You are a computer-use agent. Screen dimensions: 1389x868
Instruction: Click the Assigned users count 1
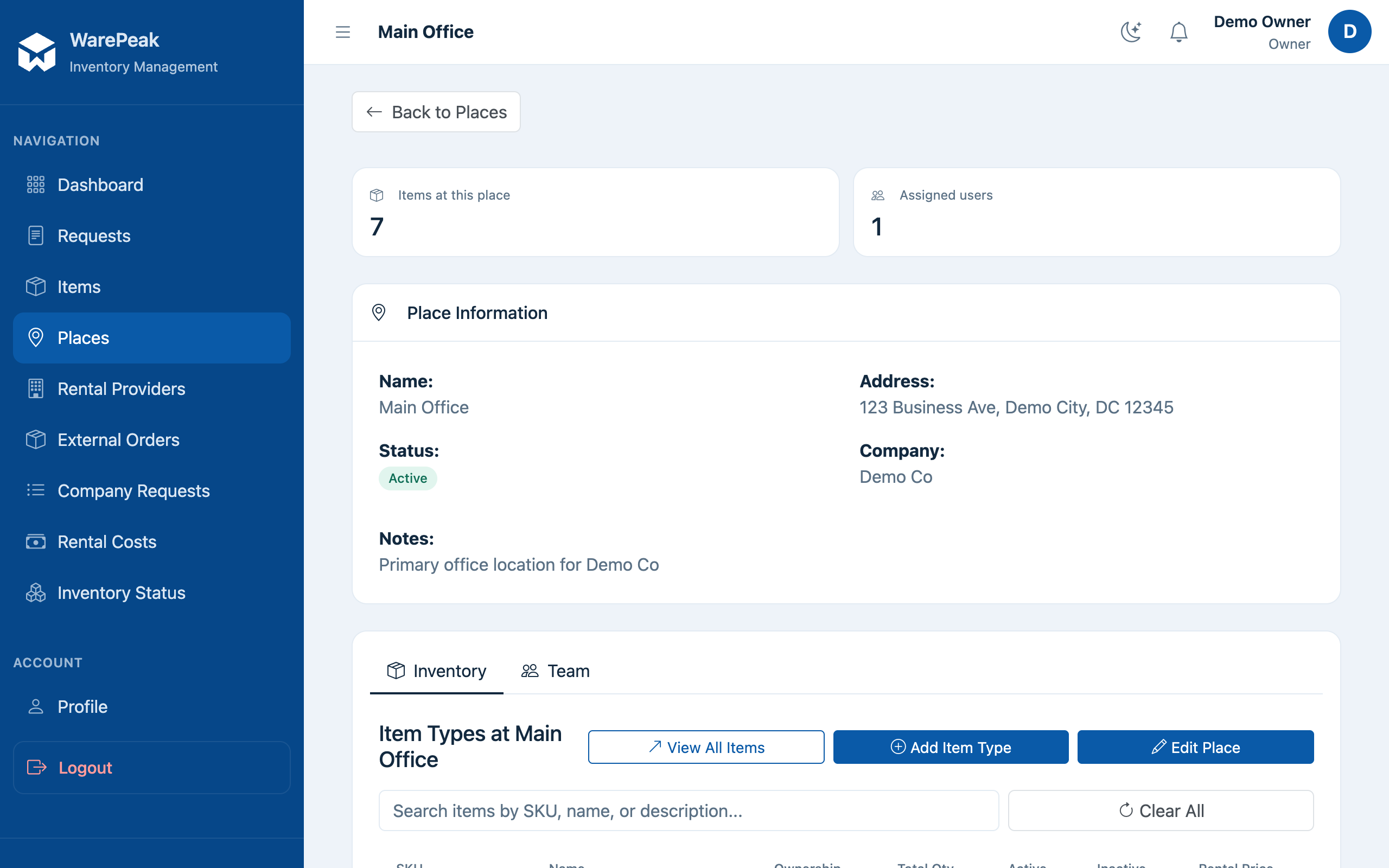[x=876, y=227]
